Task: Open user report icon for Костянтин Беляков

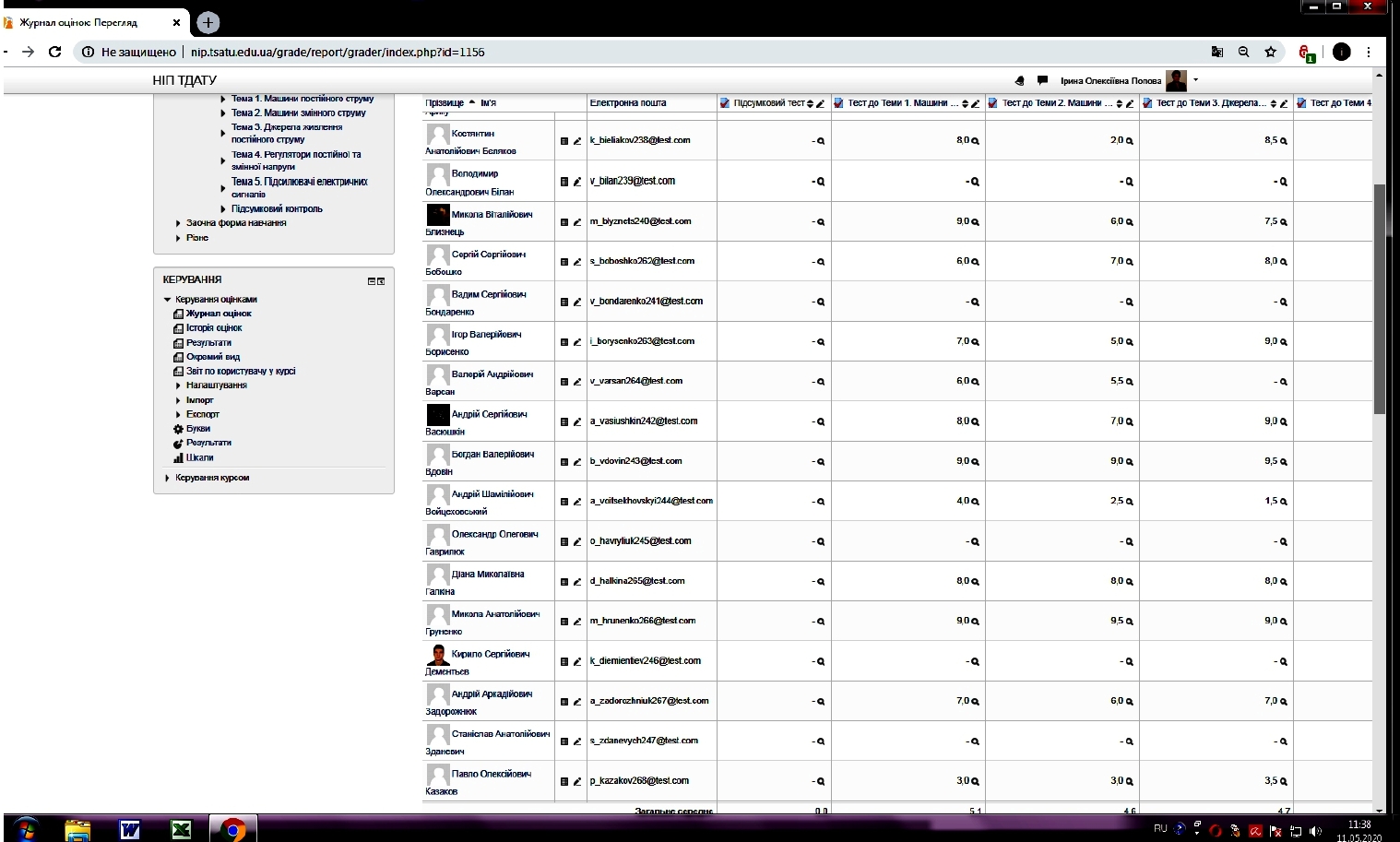Action: [x=564, y=141]
